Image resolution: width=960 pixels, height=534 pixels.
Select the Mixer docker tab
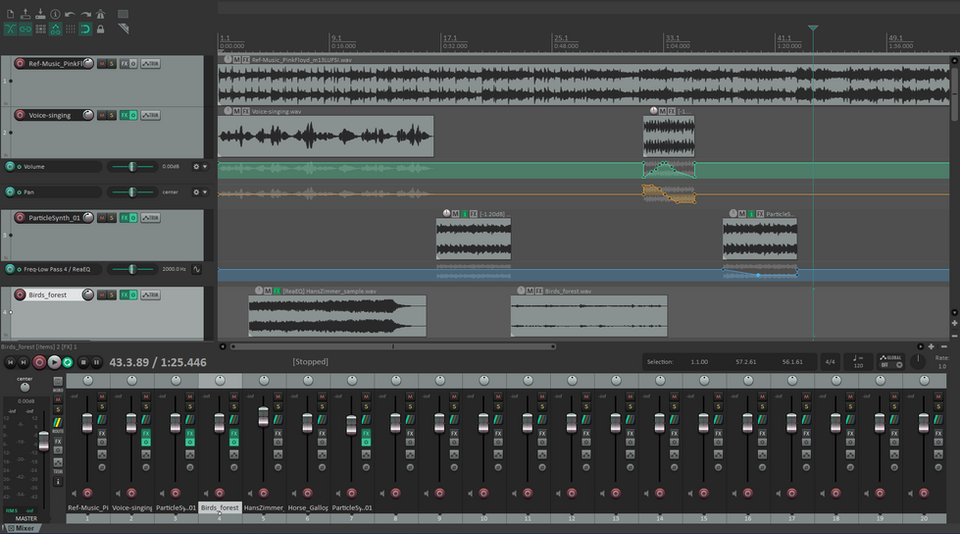click(21, 528)
